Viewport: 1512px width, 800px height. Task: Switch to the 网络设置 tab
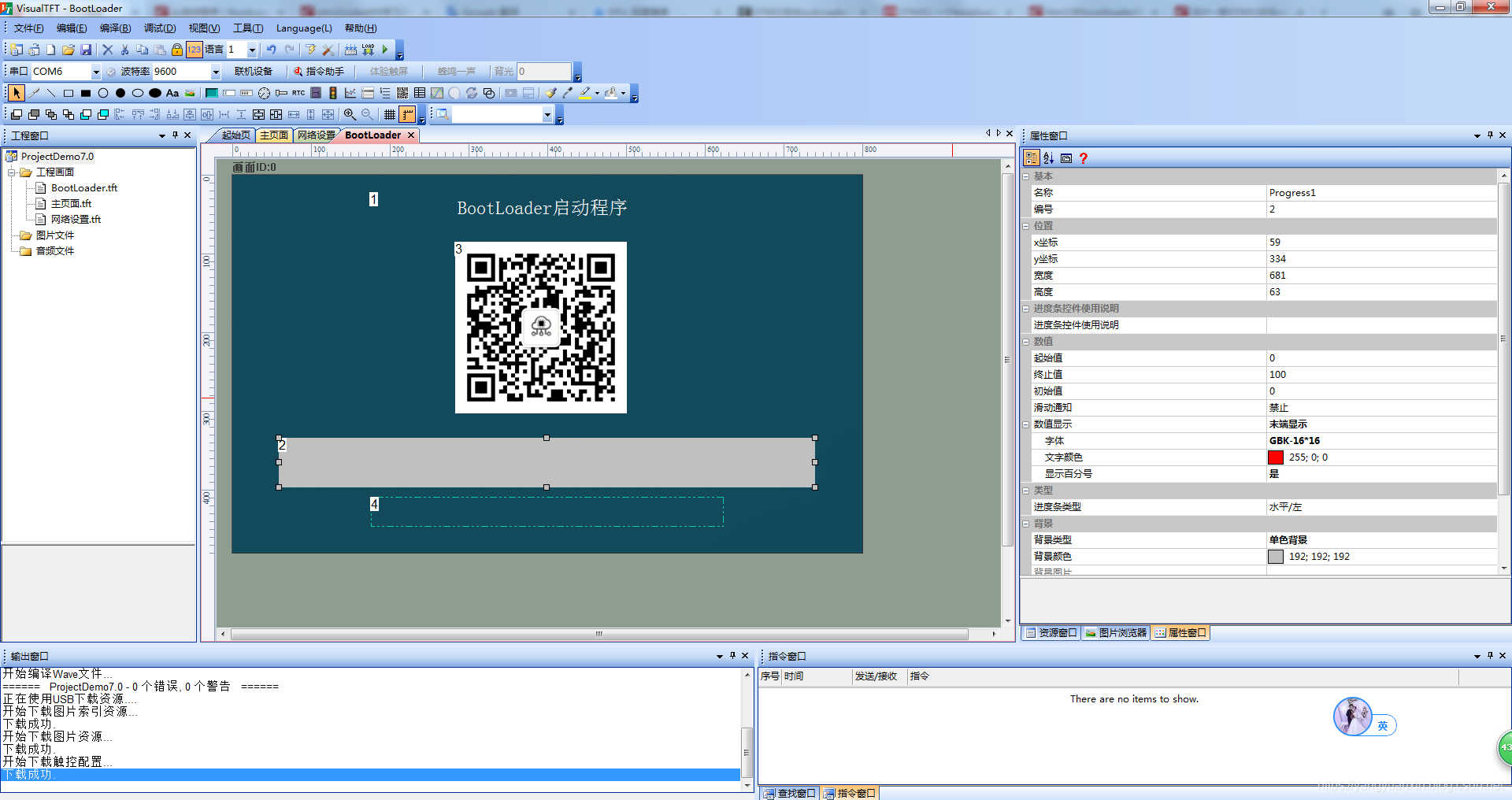click(316, 135)
